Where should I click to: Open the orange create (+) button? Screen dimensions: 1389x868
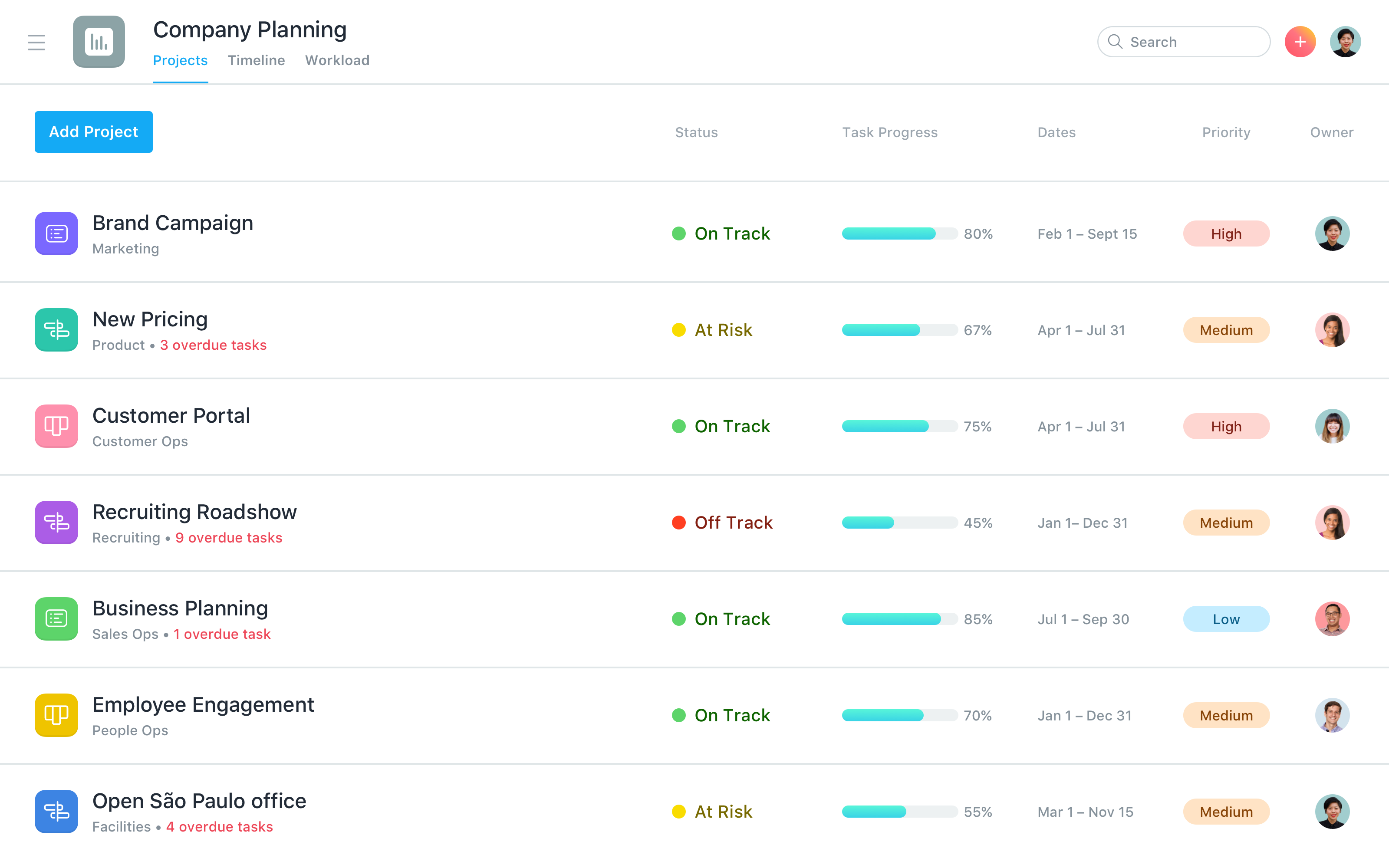(1300, 41)
